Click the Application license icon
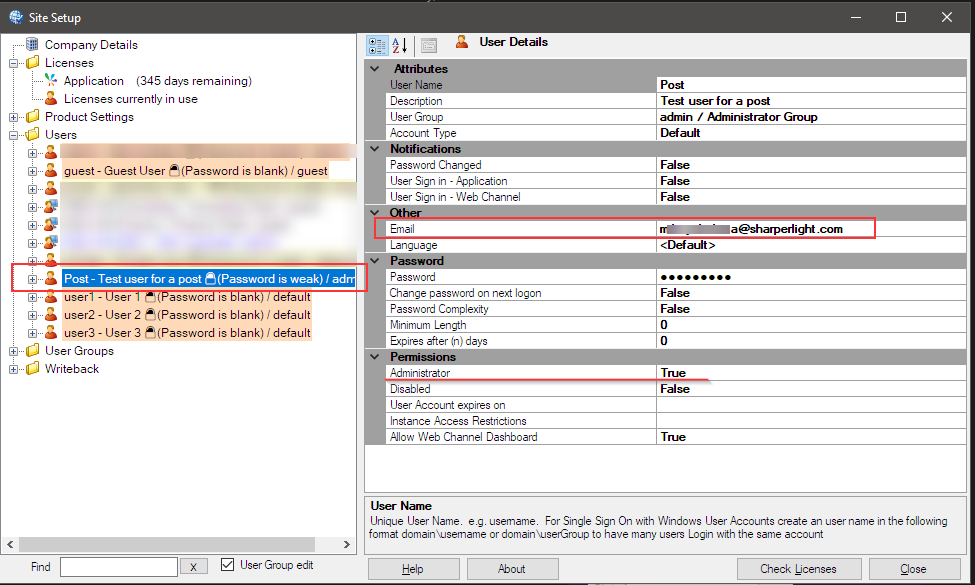The height and width of the screenshot is (585, 975). click(51, 80)
